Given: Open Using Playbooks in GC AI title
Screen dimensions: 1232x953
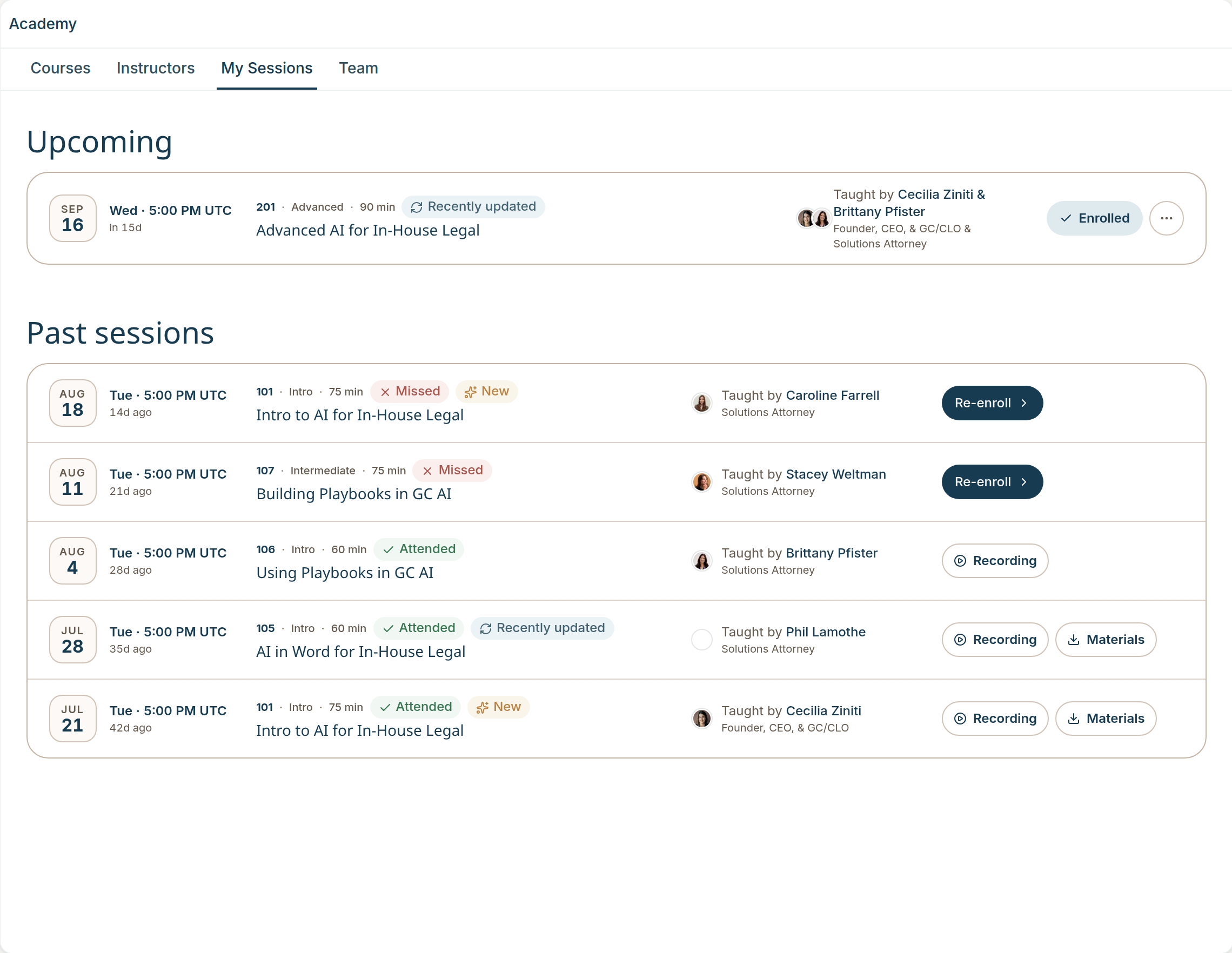Looking at the screenshot, I should click(345, 574).
